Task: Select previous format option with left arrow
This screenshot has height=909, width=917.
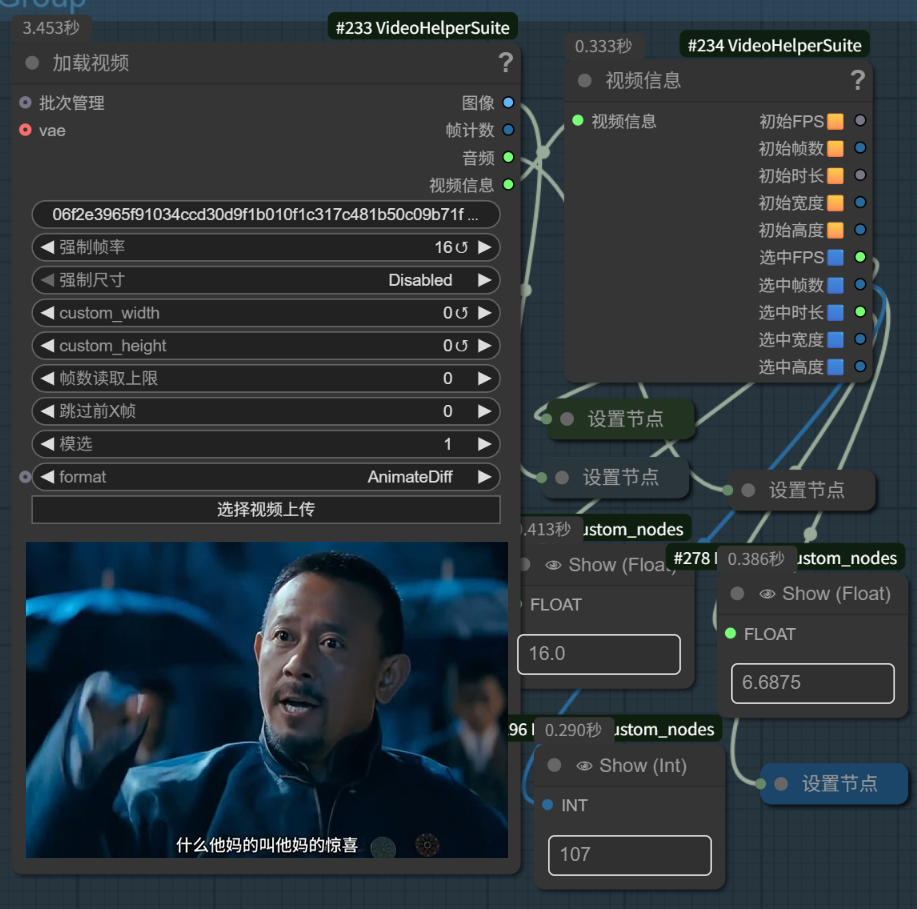Action: [47, 477]
